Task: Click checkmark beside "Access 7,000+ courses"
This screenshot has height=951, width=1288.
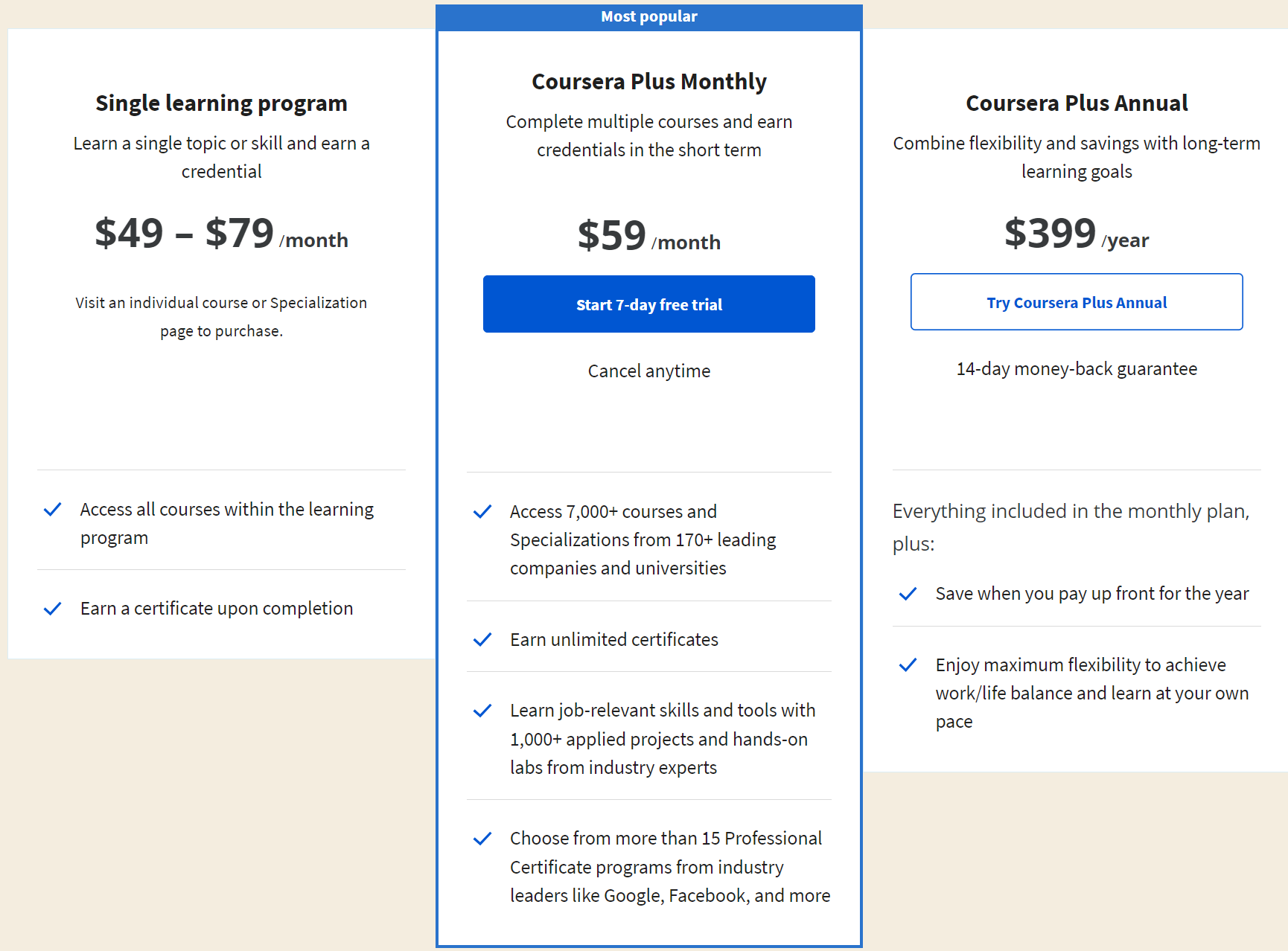Action: point(482,512)
